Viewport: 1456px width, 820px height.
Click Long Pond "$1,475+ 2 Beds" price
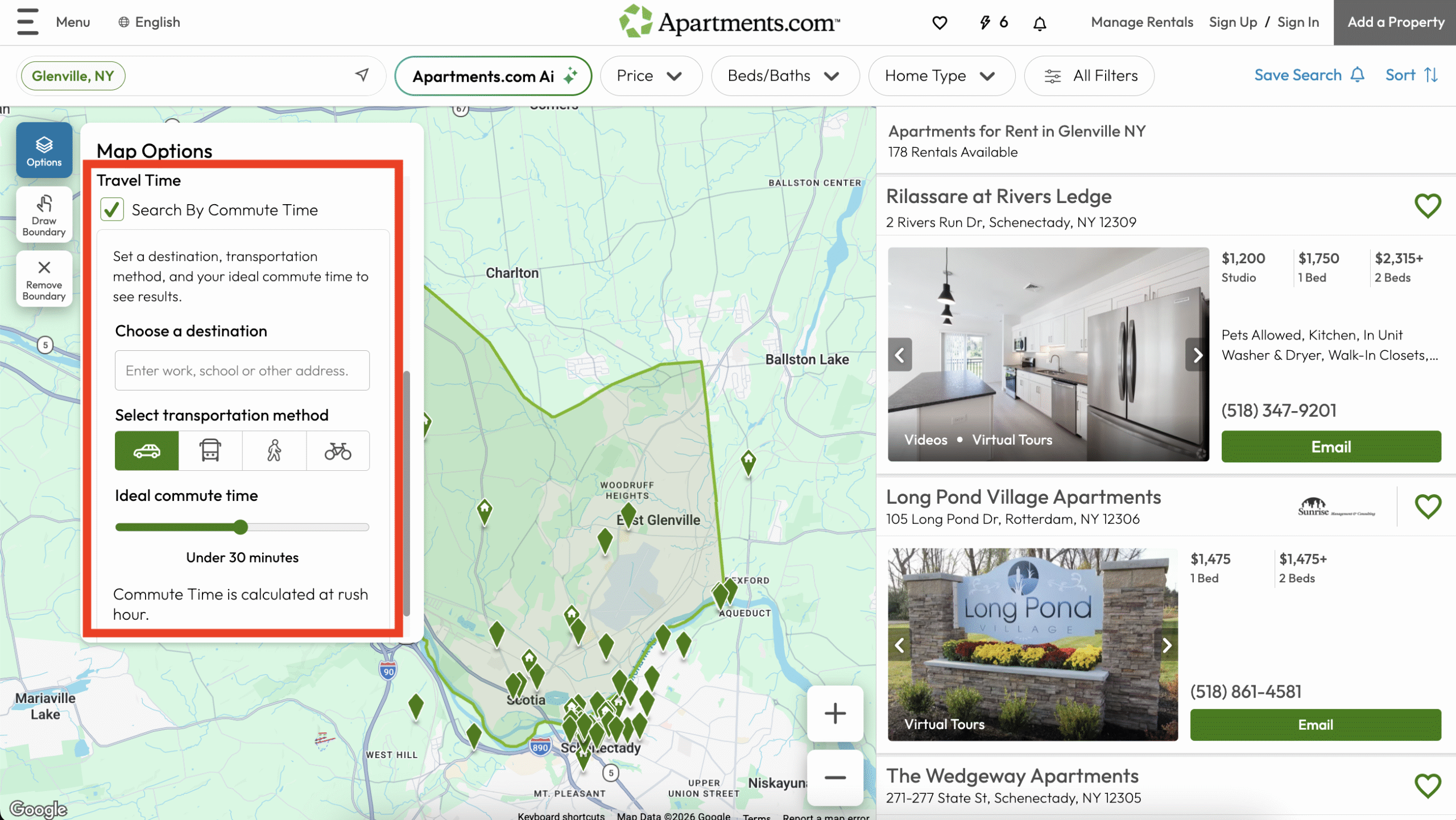(x=1302, y=568)
